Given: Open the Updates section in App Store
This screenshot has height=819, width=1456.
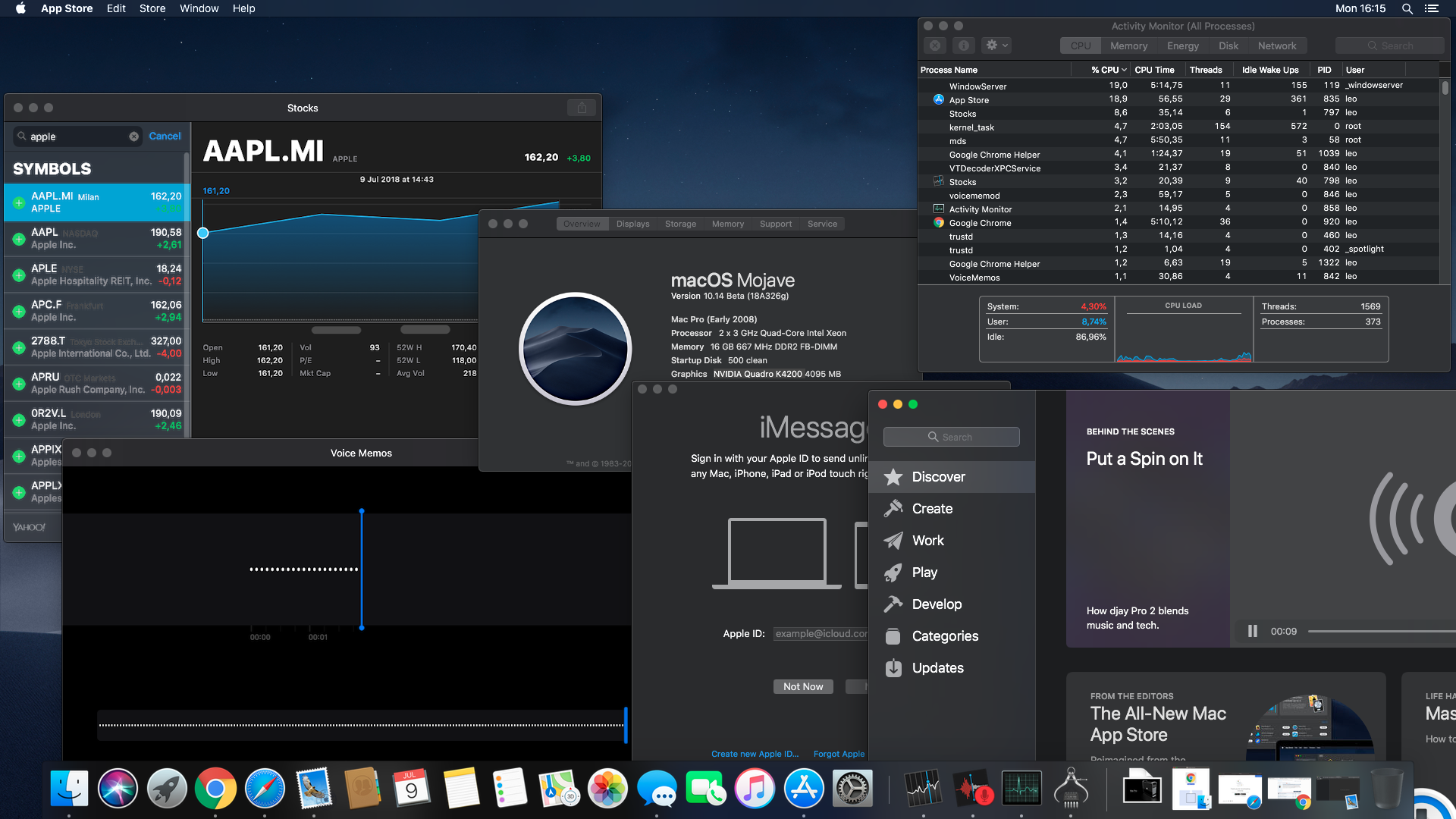Looking at the screenshot, I should click(x=937, y=668).
